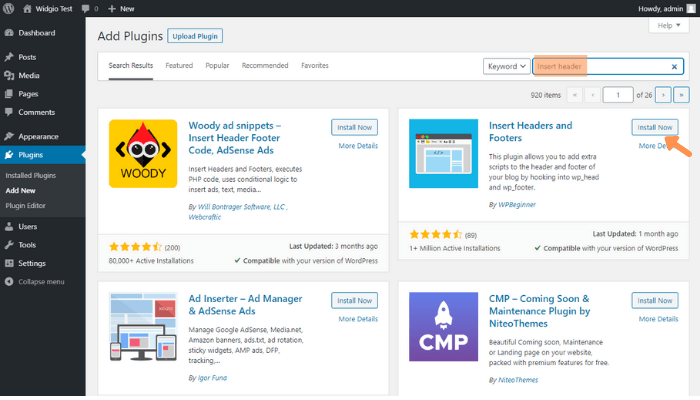Open NiteoThemes author link
700x400 pixels.
coord(518,380)
